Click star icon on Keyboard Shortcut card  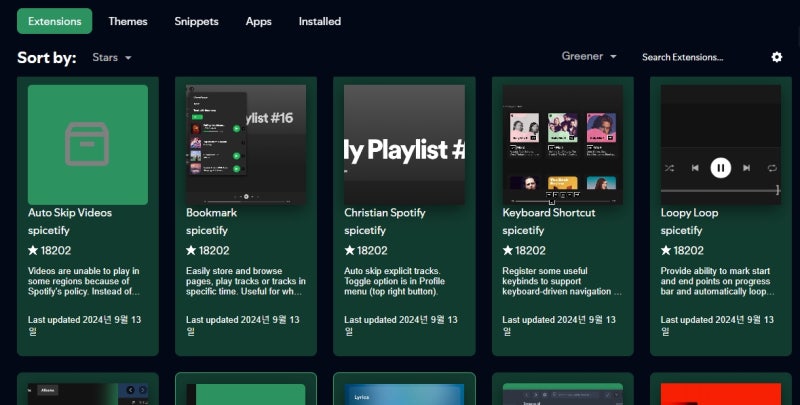point(508,250)
